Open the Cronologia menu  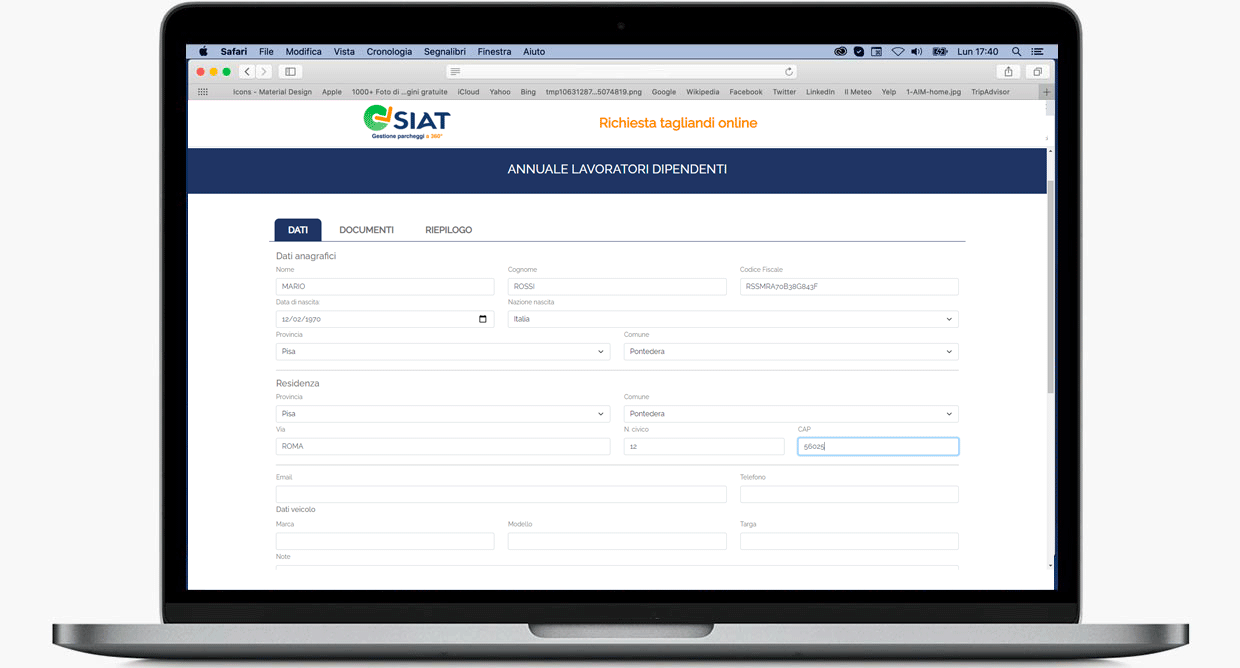coord(389,52)
